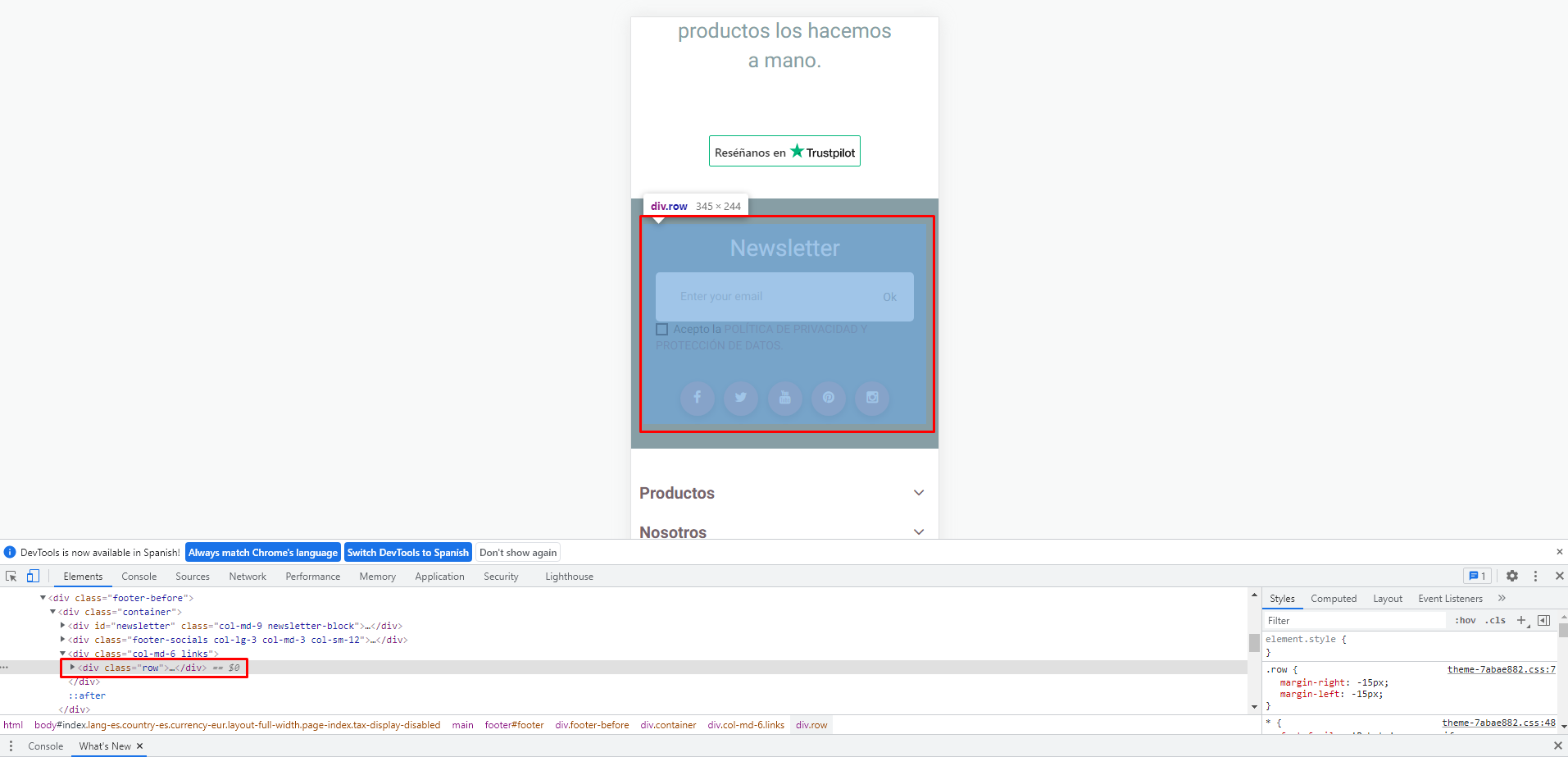1568x757 pixels.
Task: Select the Elements tab
Action: (84, 577)
